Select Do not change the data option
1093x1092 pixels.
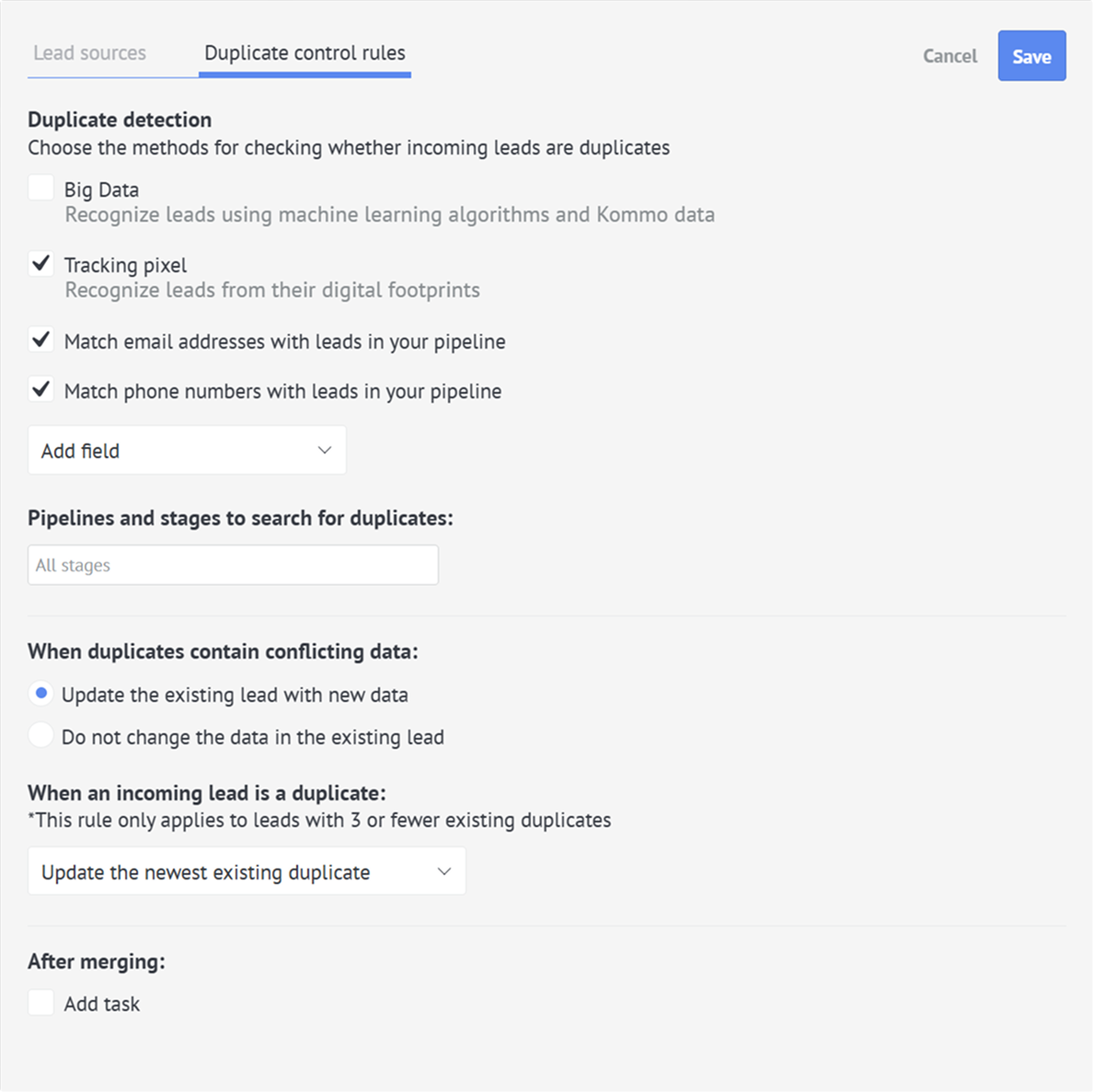[x=41, y=736]
